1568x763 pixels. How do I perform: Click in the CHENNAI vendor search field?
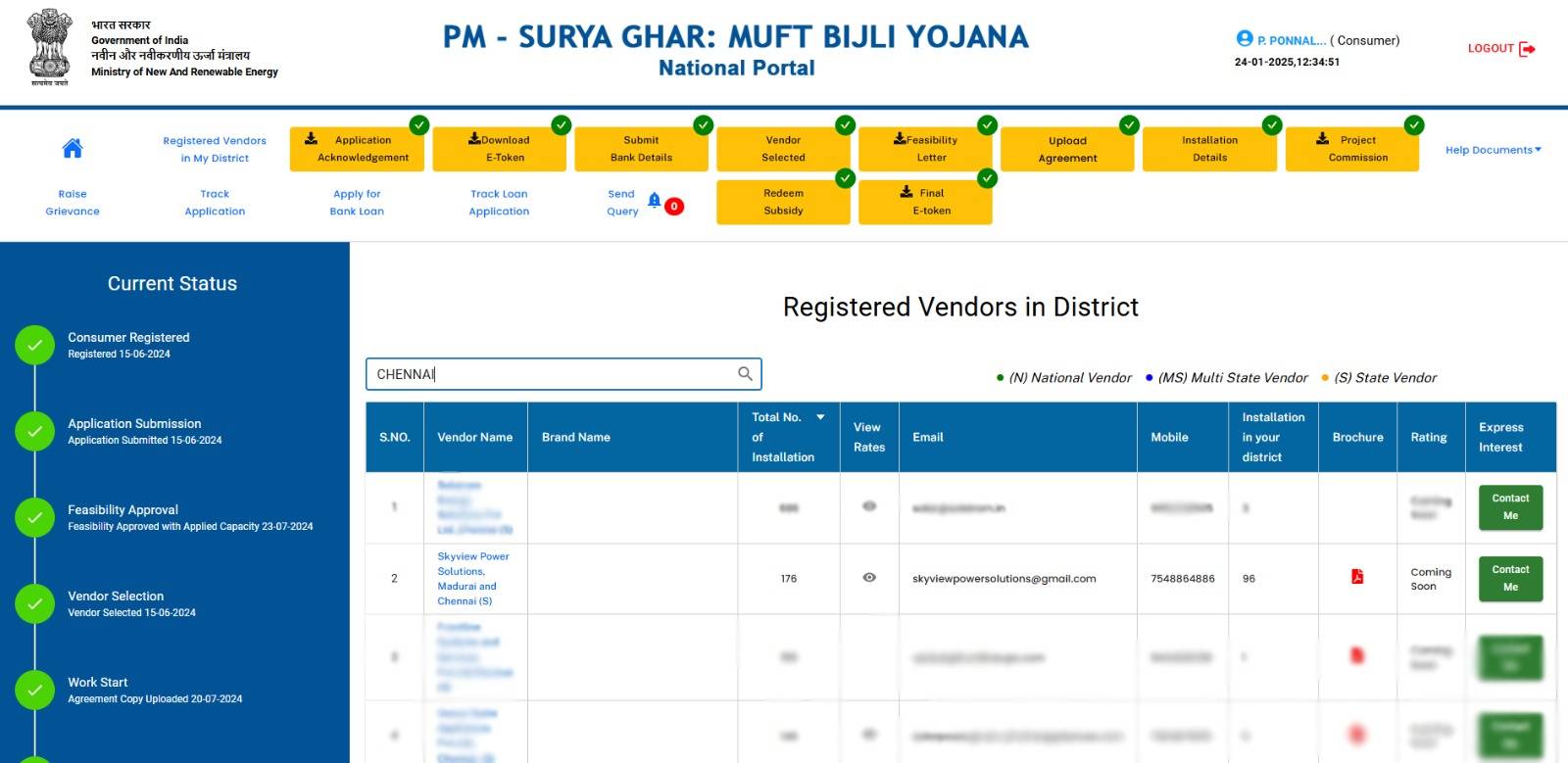pyautogui.click(x=563, y=374)
